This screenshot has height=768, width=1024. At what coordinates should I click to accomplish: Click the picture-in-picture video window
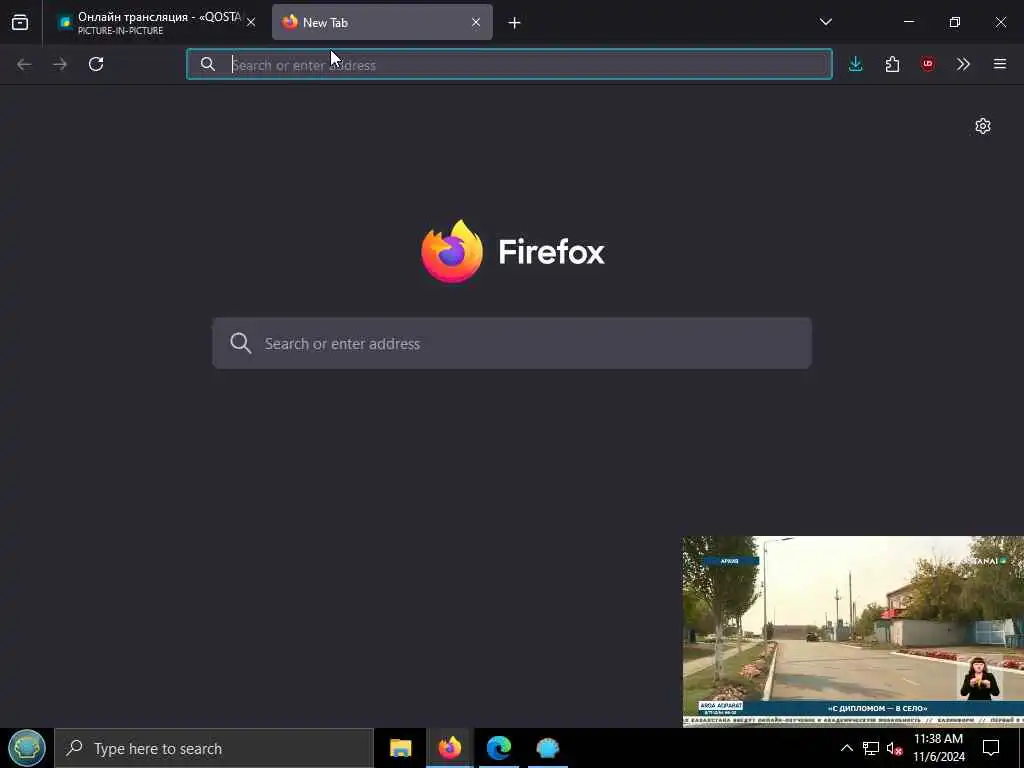click(853, 632)
